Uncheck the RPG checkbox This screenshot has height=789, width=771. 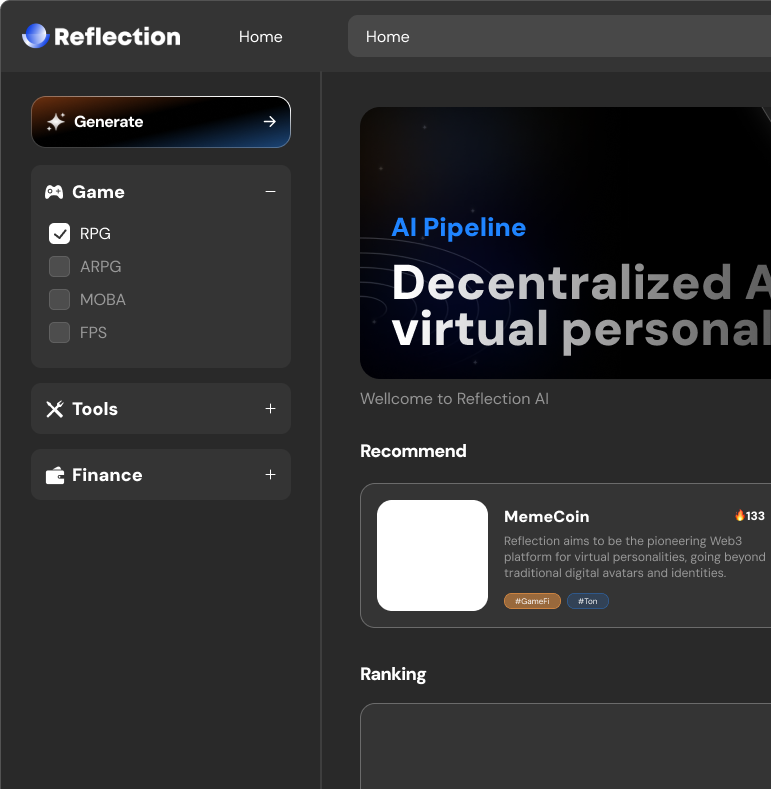pos(59,233)
